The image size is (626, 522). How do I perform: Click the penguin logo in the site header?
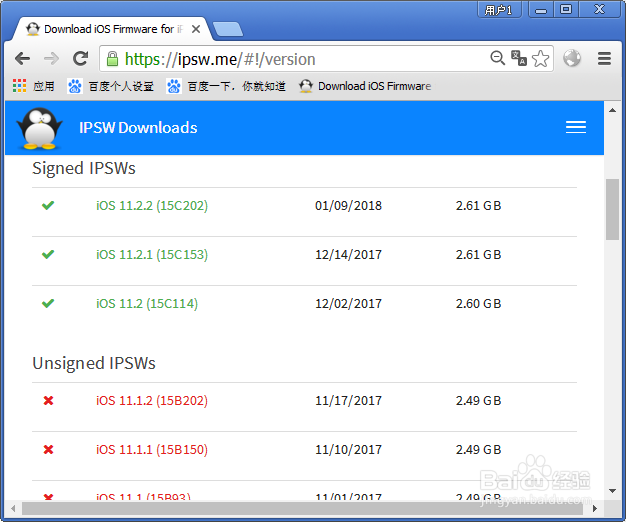(39, 128)
